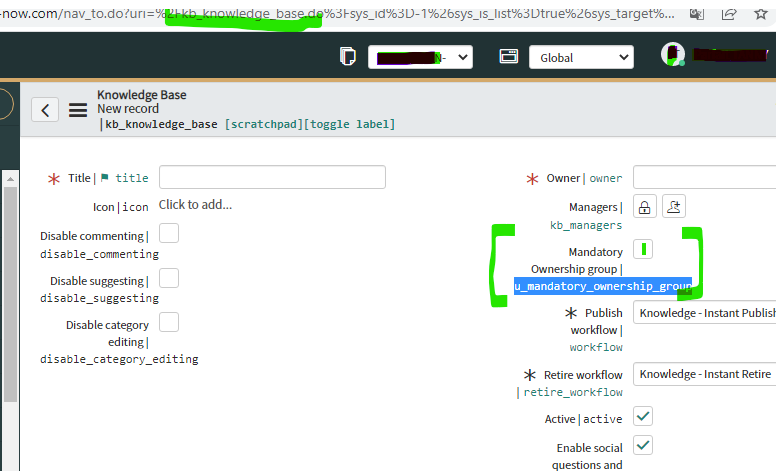The height and width of the screenshot is (471, 776).
Task: Click the 'active' technical field name
Action: [x=602, y=419]
